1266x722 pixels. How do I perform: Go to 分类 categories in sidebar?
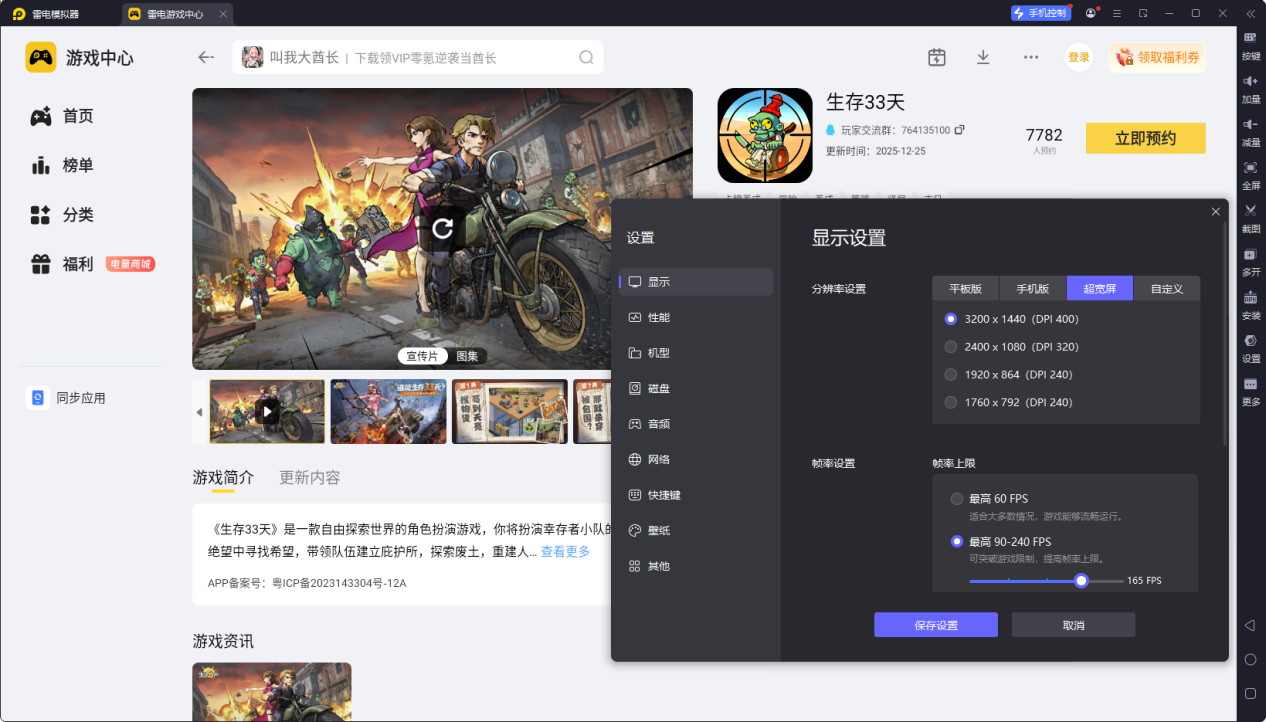[x=62, y=214]
